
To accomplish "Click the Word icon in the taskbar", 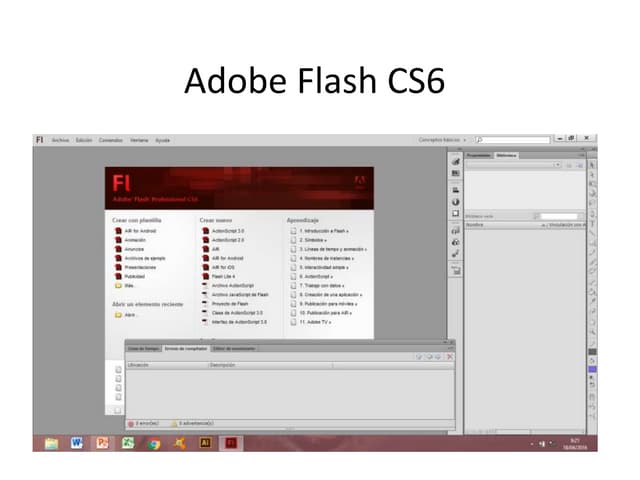I will [x=77, y=442].
